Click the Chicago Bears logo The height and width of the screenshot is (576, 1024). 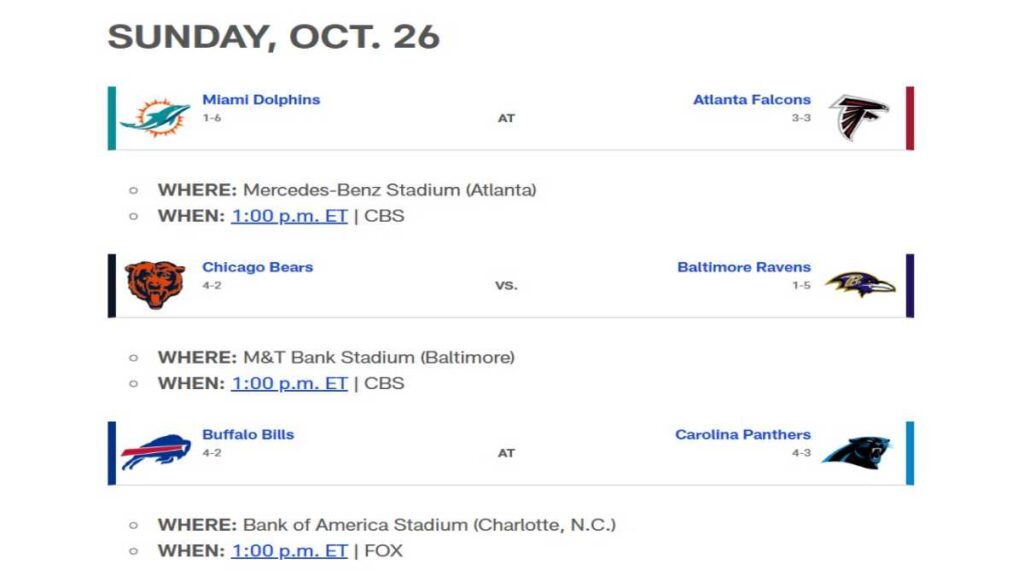click(155, 285)
